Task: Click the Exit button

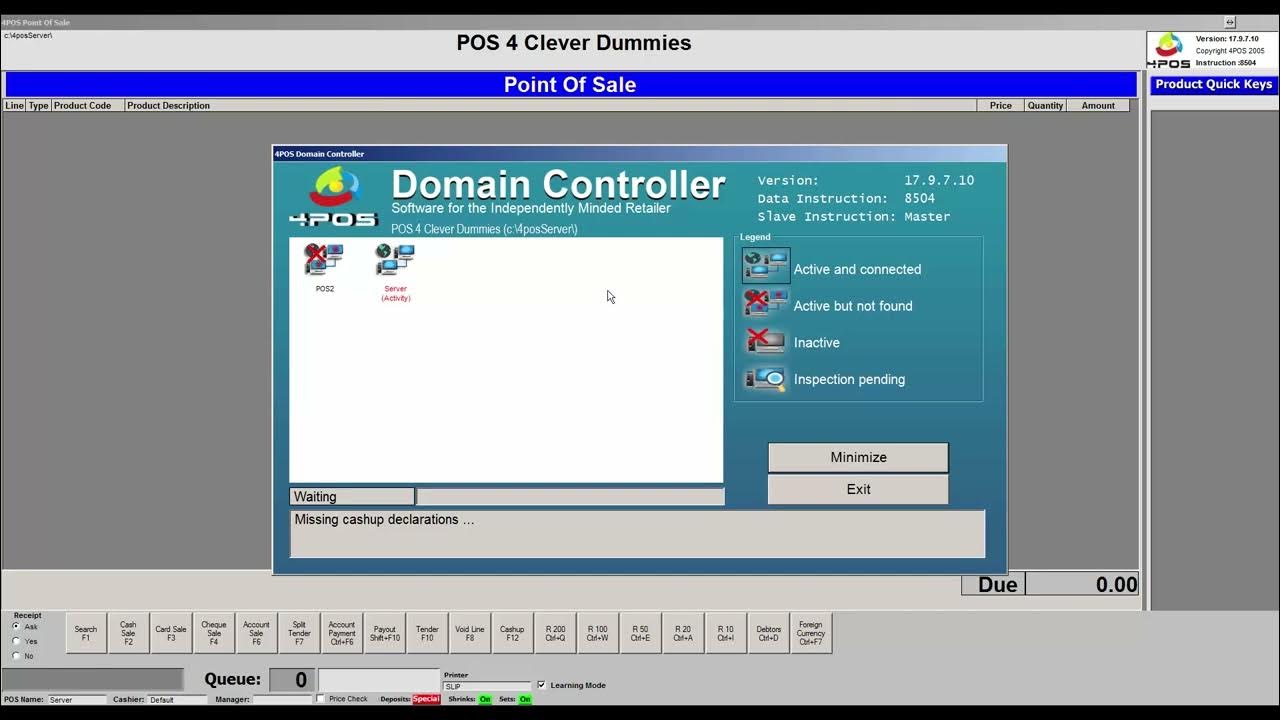Action: pos(858,489)
